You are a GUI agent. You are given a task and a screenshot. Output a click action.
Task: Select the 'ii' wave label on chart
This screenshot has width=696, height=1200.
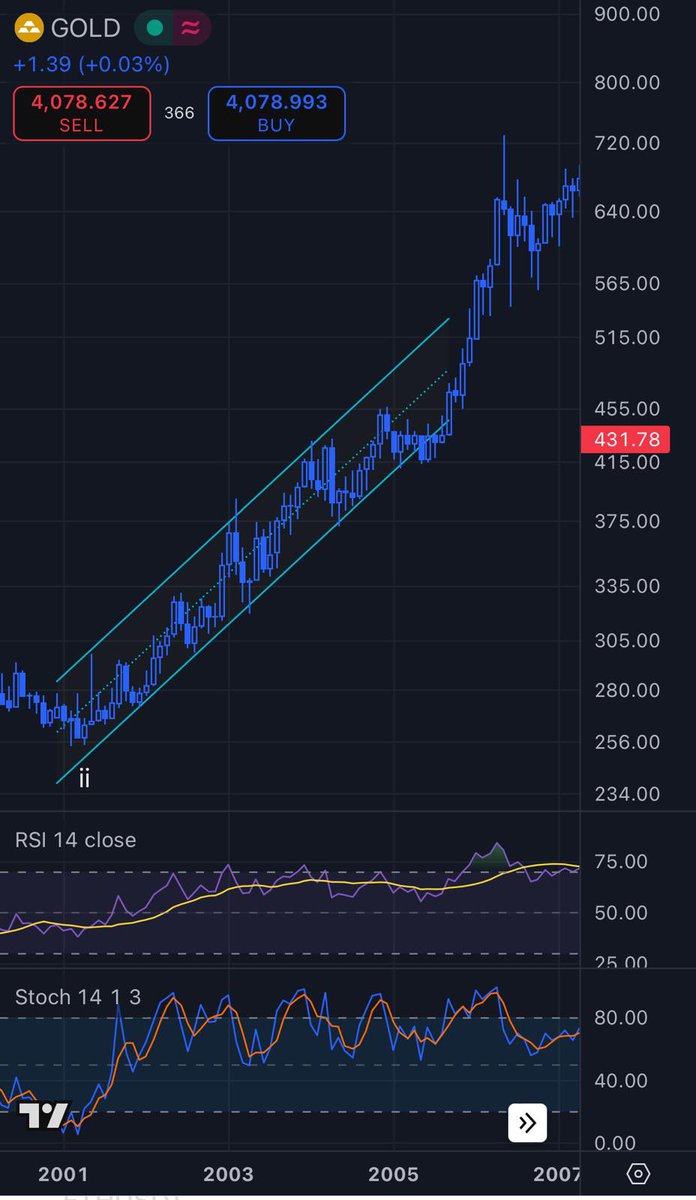(x=84, y=778)
